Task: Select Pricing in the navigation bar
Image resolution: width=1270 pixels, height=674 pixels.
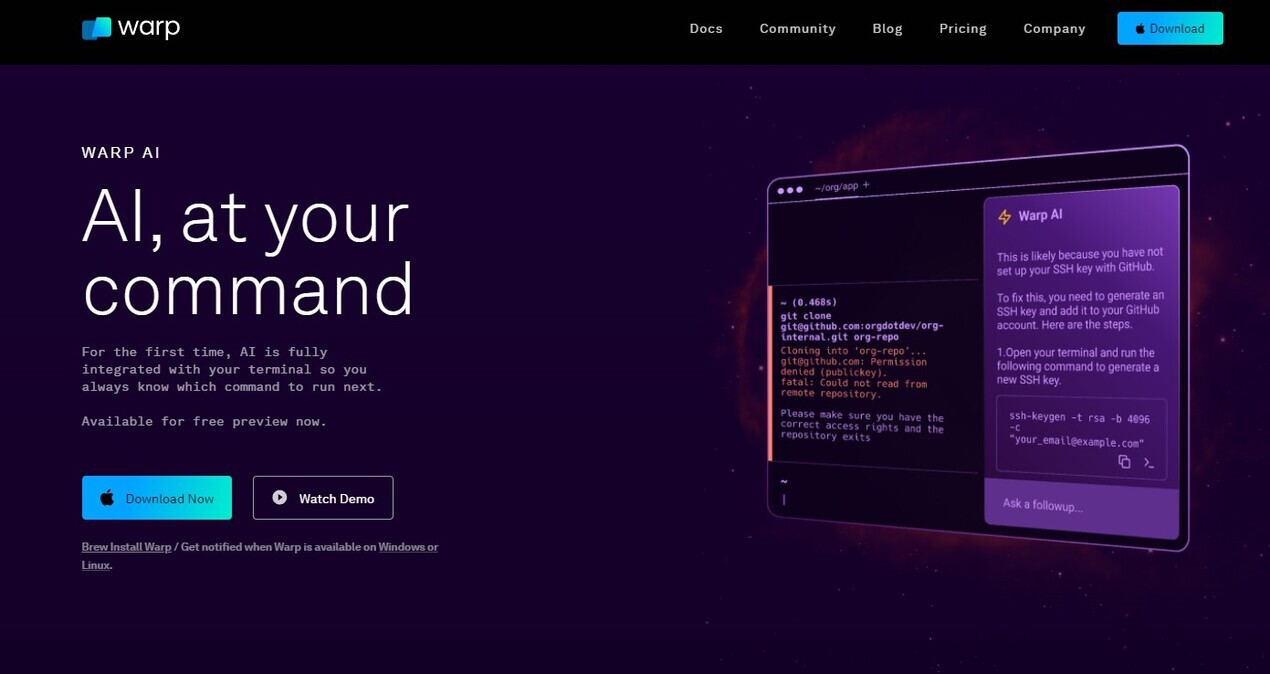Action: (962, 28)
